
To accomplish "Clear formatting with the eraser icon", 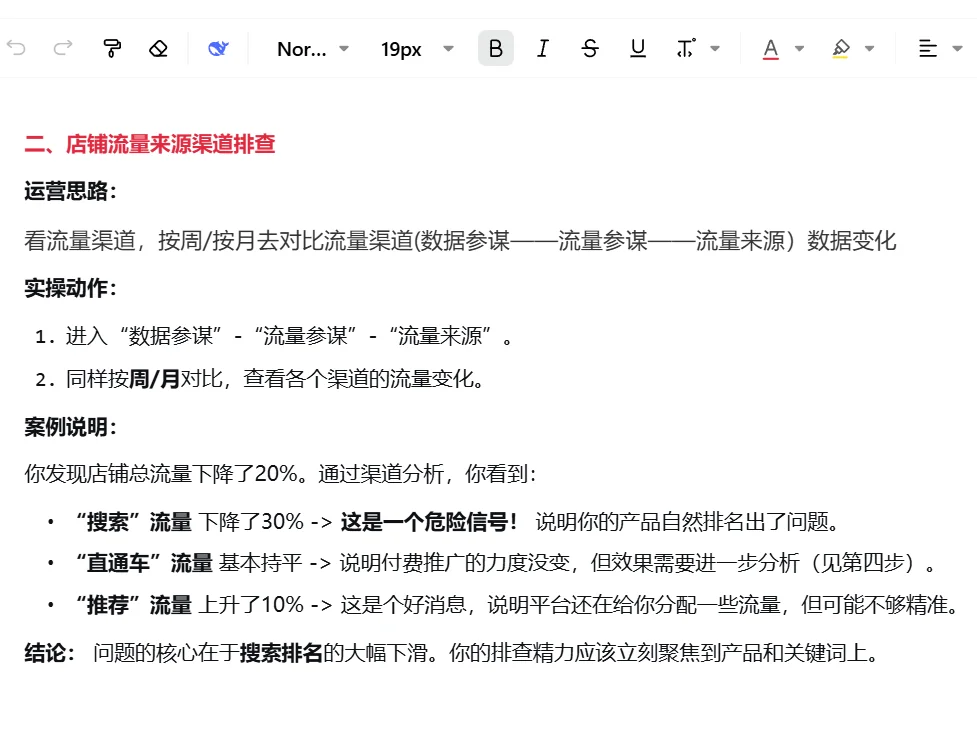I will tap(158, 48).
